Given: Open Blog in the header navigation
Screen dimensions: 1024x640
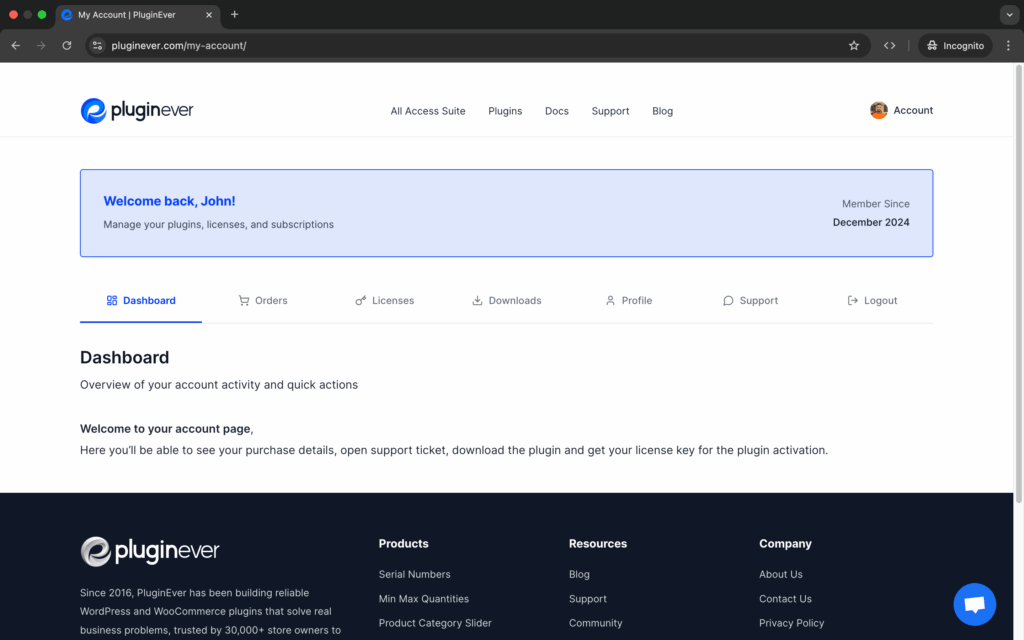Looking at the screenshot, I should pyautogui.click(x=662, y=111).
